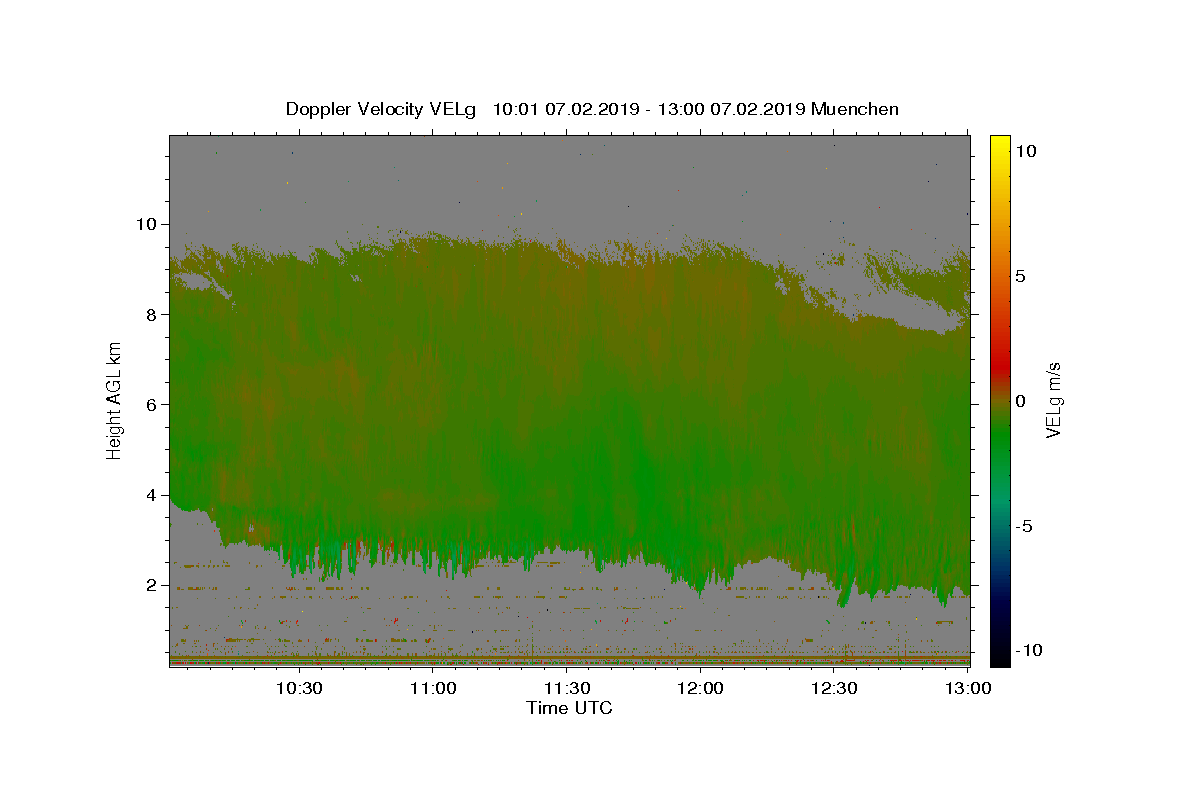Screen dimensions: 1200x800
Task: Click the 'Muenchen' location in the title
Action: (855, 109)
